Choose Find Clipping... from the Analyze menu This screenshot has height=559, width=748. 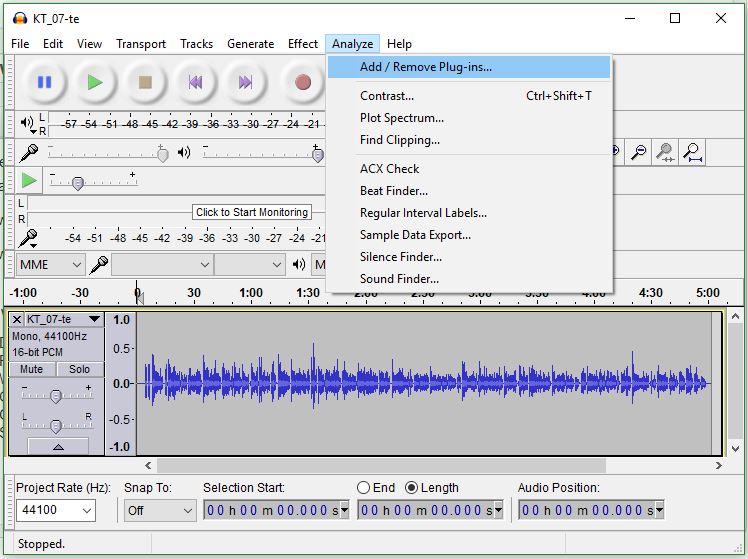(469, 140)
